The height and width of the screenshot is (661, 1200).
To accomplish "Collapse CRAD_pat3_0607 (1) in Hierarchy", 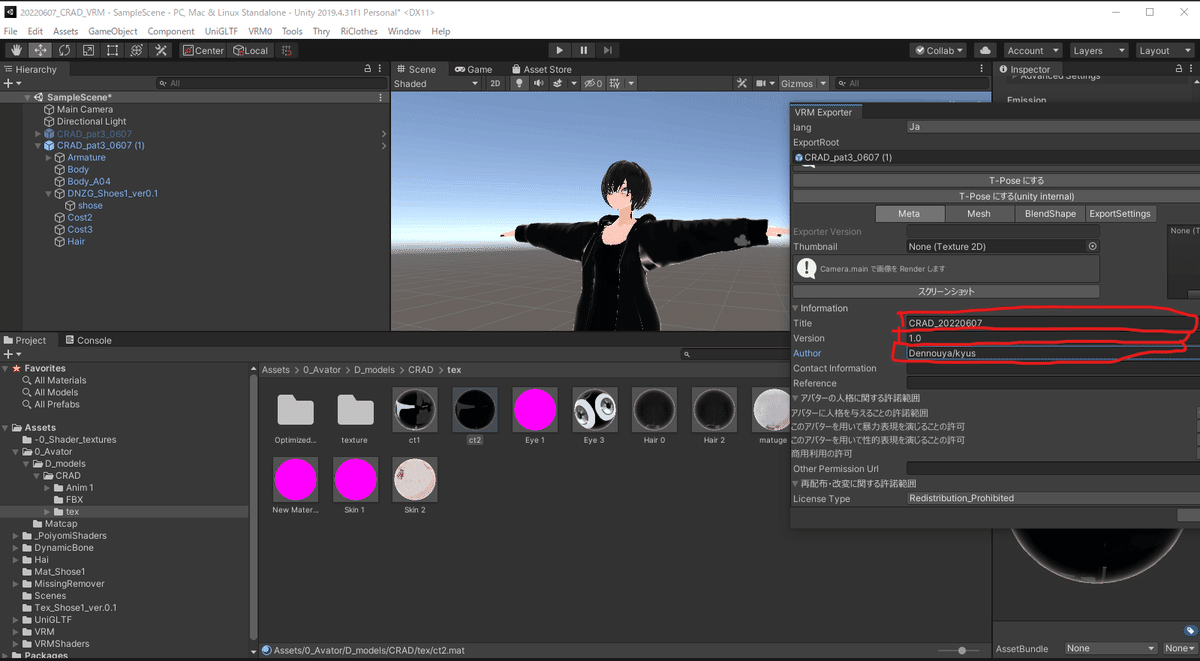I will (38, 146).
